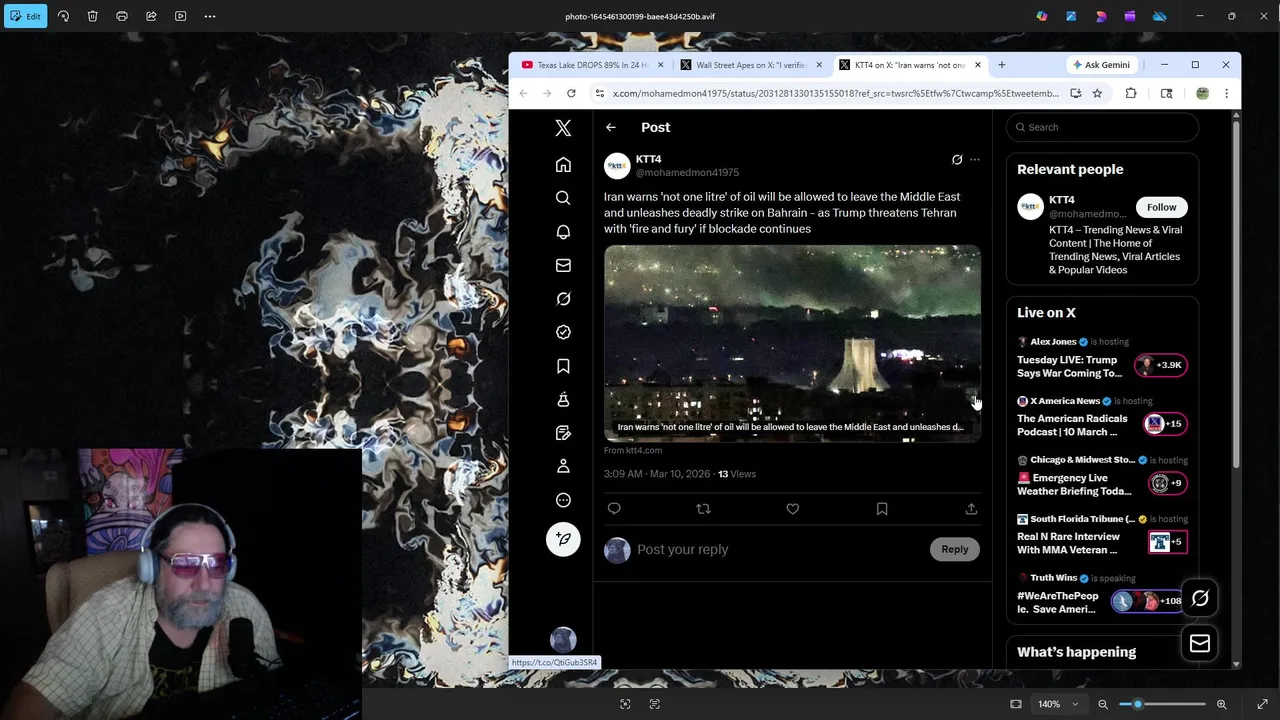This screenshot has height=720, width=1280.
Task: Open the post's three-dot more options
Action: (975, 160)
